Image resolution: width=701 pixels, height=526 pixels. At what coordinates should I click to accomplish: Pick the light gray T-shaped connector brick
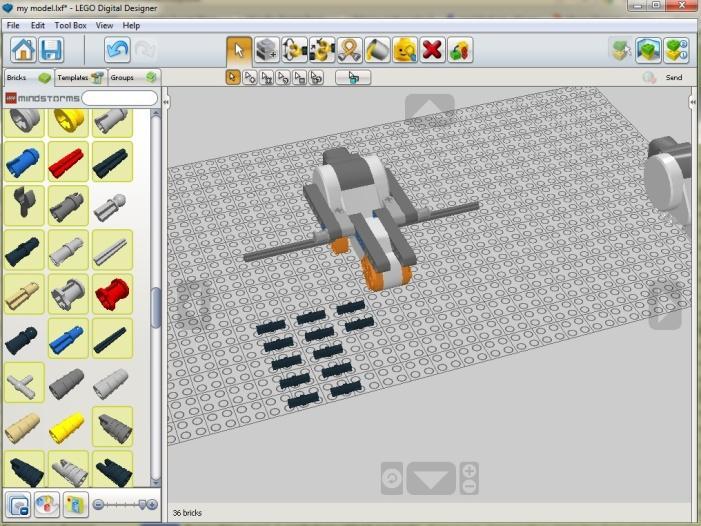click(24, 383)
